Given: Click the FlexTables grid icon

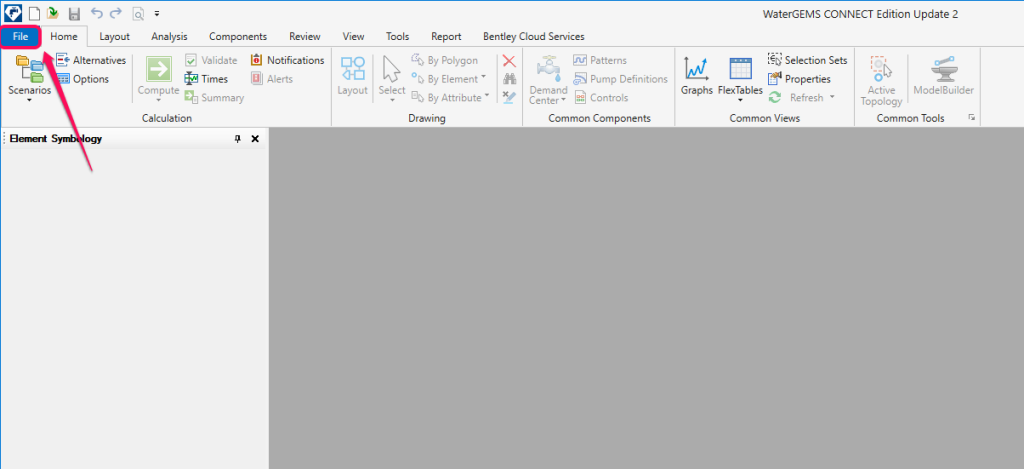Looking at the screenshot, I should (741, 69).
